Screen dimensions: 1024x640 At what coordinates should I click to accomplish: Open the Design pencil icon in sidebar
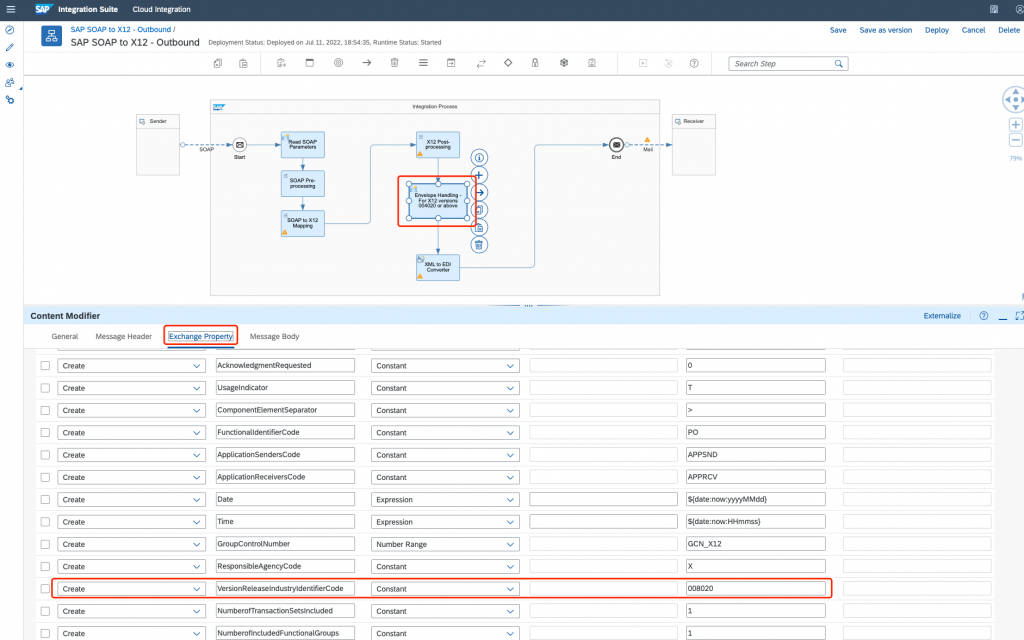[10, 48]
